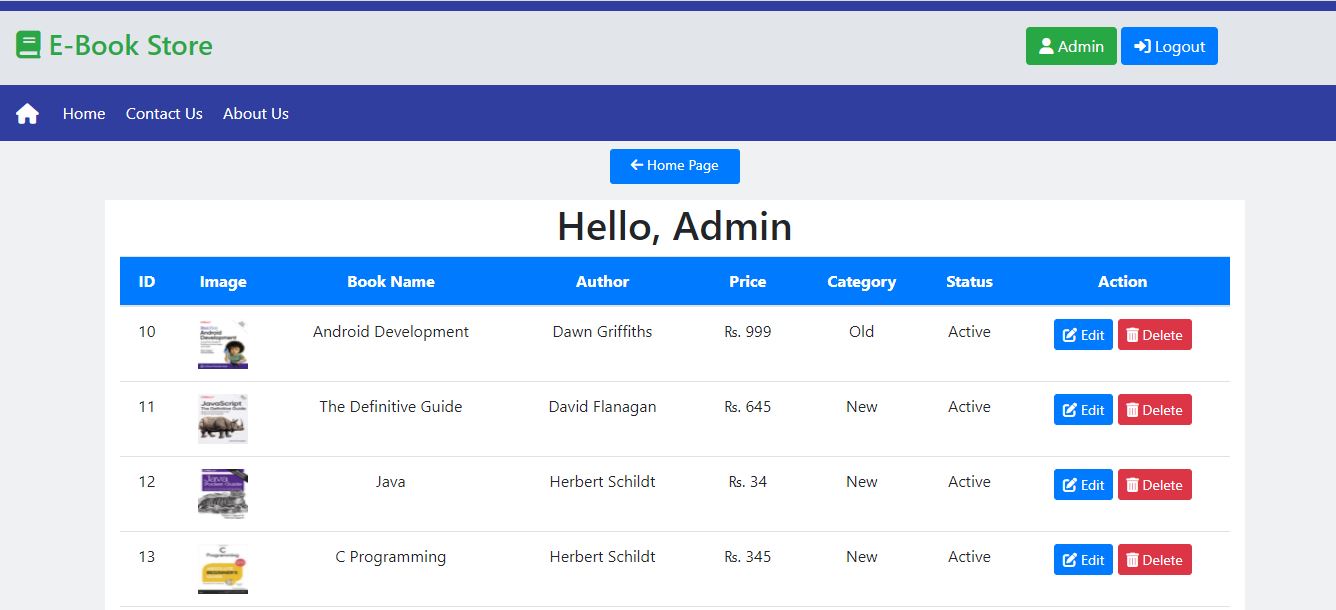Click the Admin button

point(1071,45)
